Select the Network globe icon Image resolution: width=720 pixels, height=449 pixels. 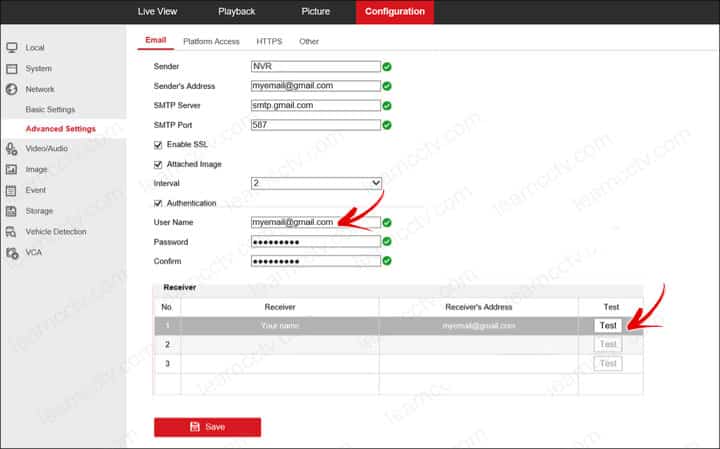click(x=12, y=90)
